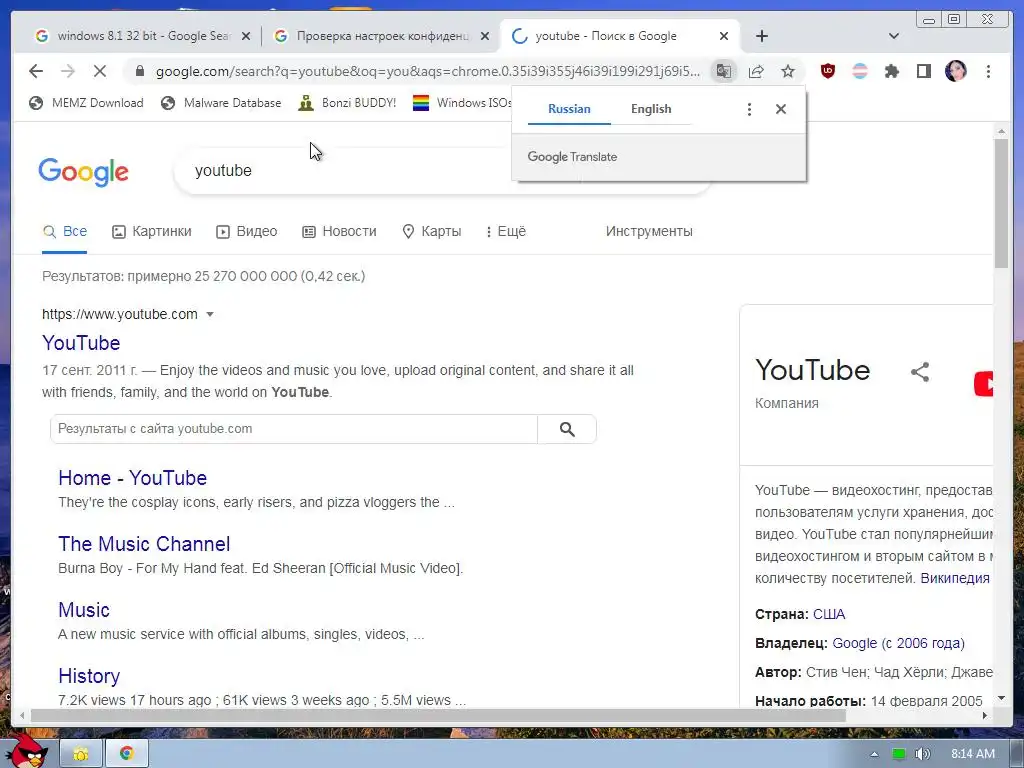
Task: Click the site search magnifier button
Action: pyautogui.click(x=567, y=429)
